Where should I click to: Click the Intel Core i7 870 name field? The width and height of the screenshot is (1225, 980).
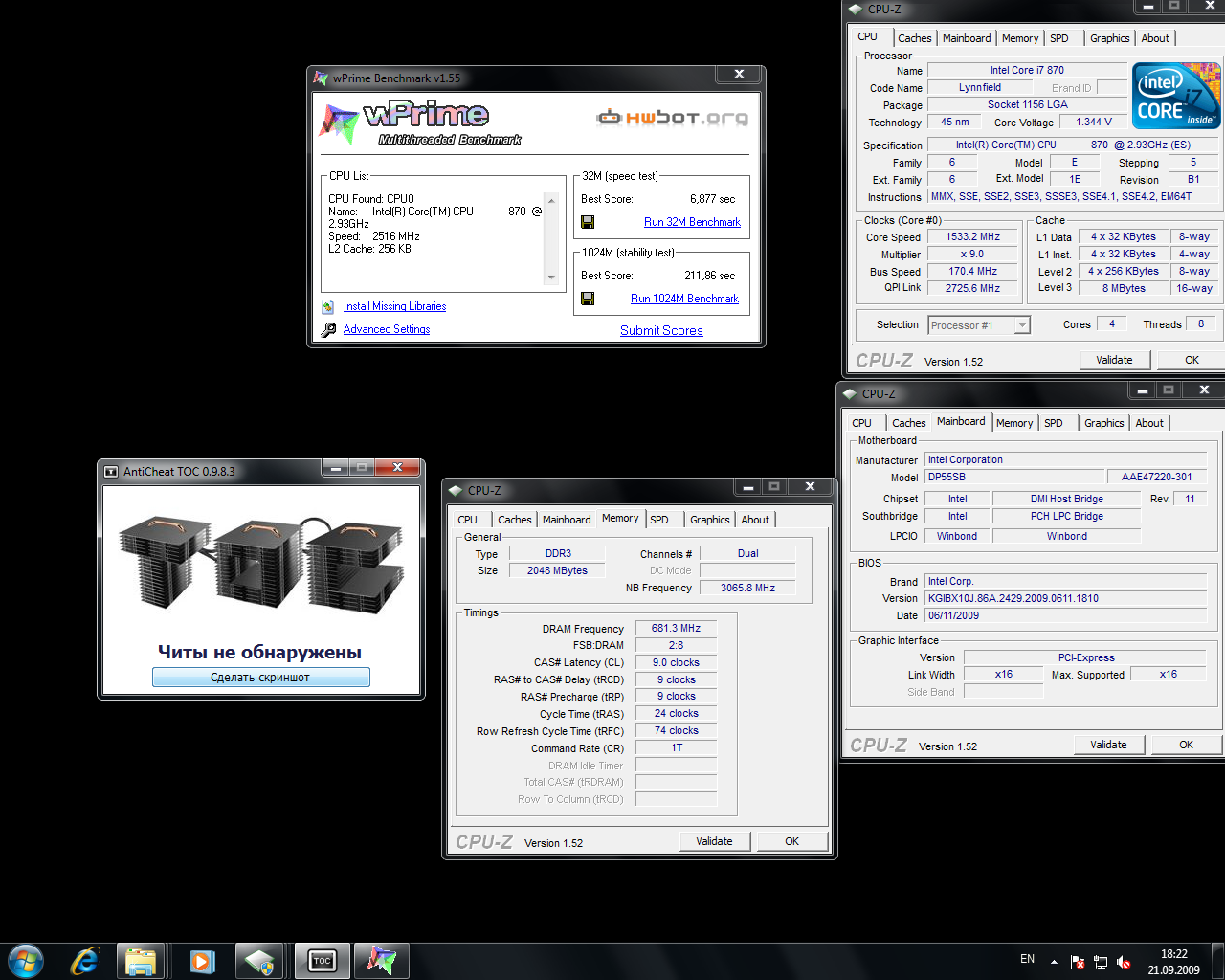point(1027,70)
